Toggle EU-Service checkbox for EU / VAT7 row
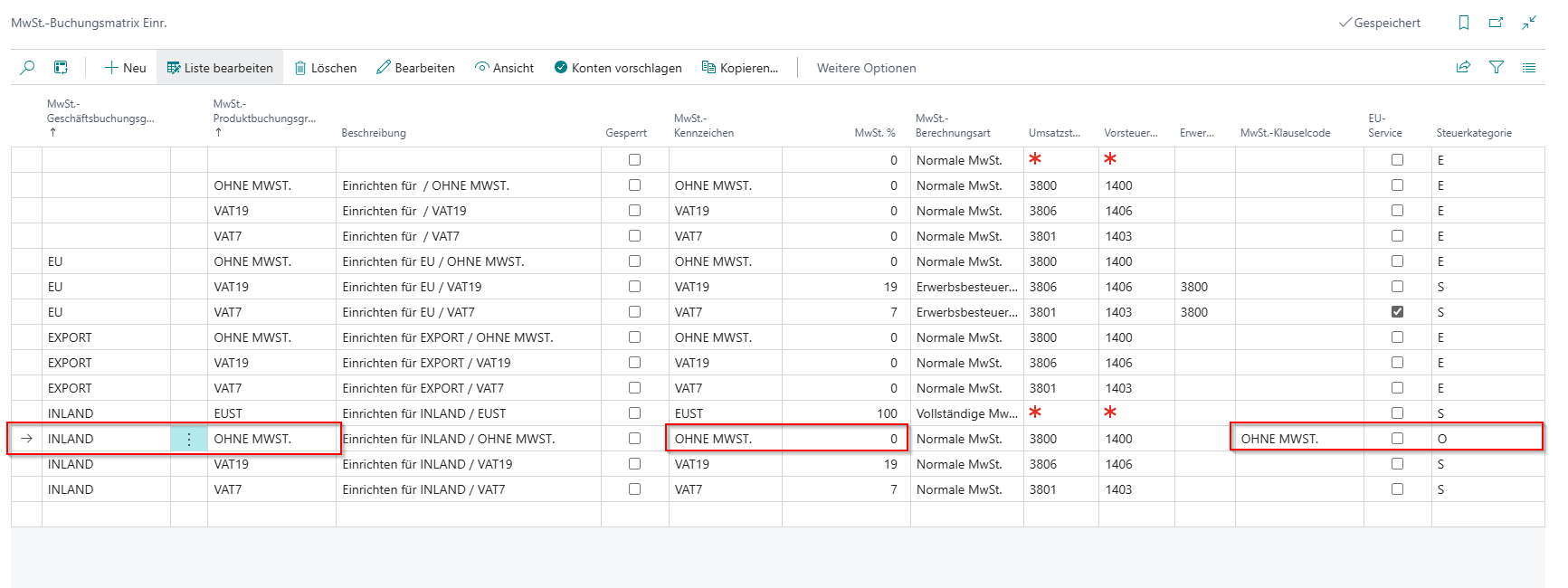 1397,312
